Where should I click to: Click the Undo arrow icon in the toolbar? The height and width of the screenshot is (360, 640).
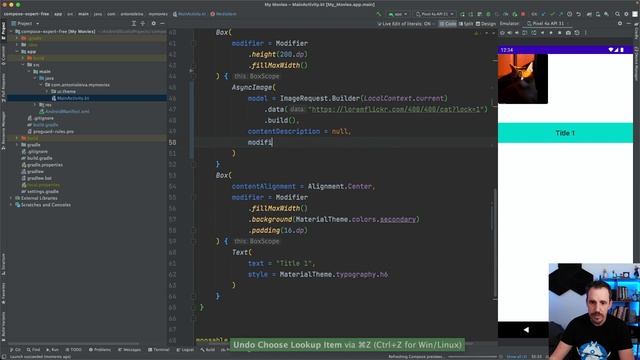pyautogui.click(x=578, y=14)
